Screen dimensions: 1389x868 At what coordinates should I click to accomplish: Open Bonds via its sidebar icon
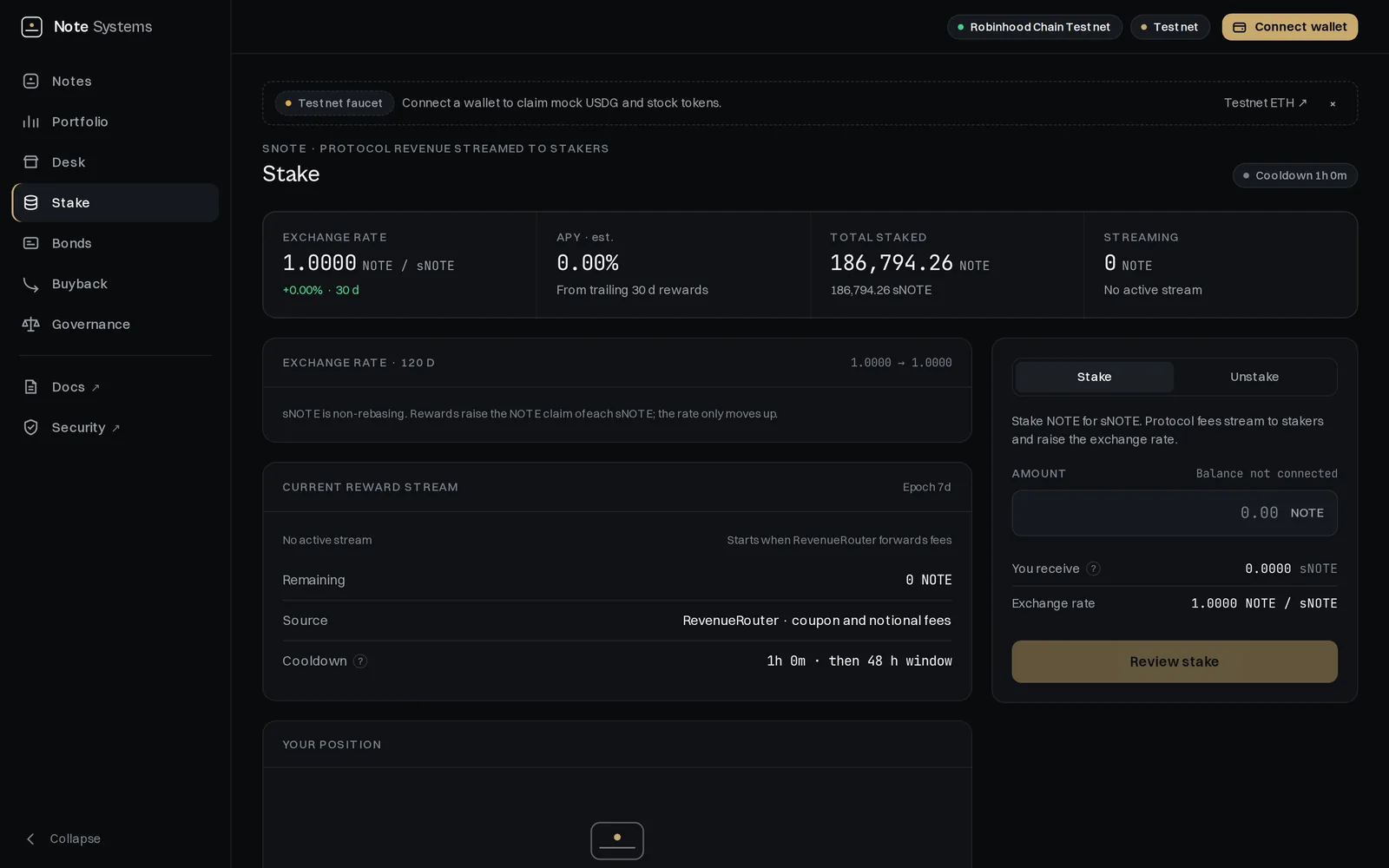pos(31,243)
